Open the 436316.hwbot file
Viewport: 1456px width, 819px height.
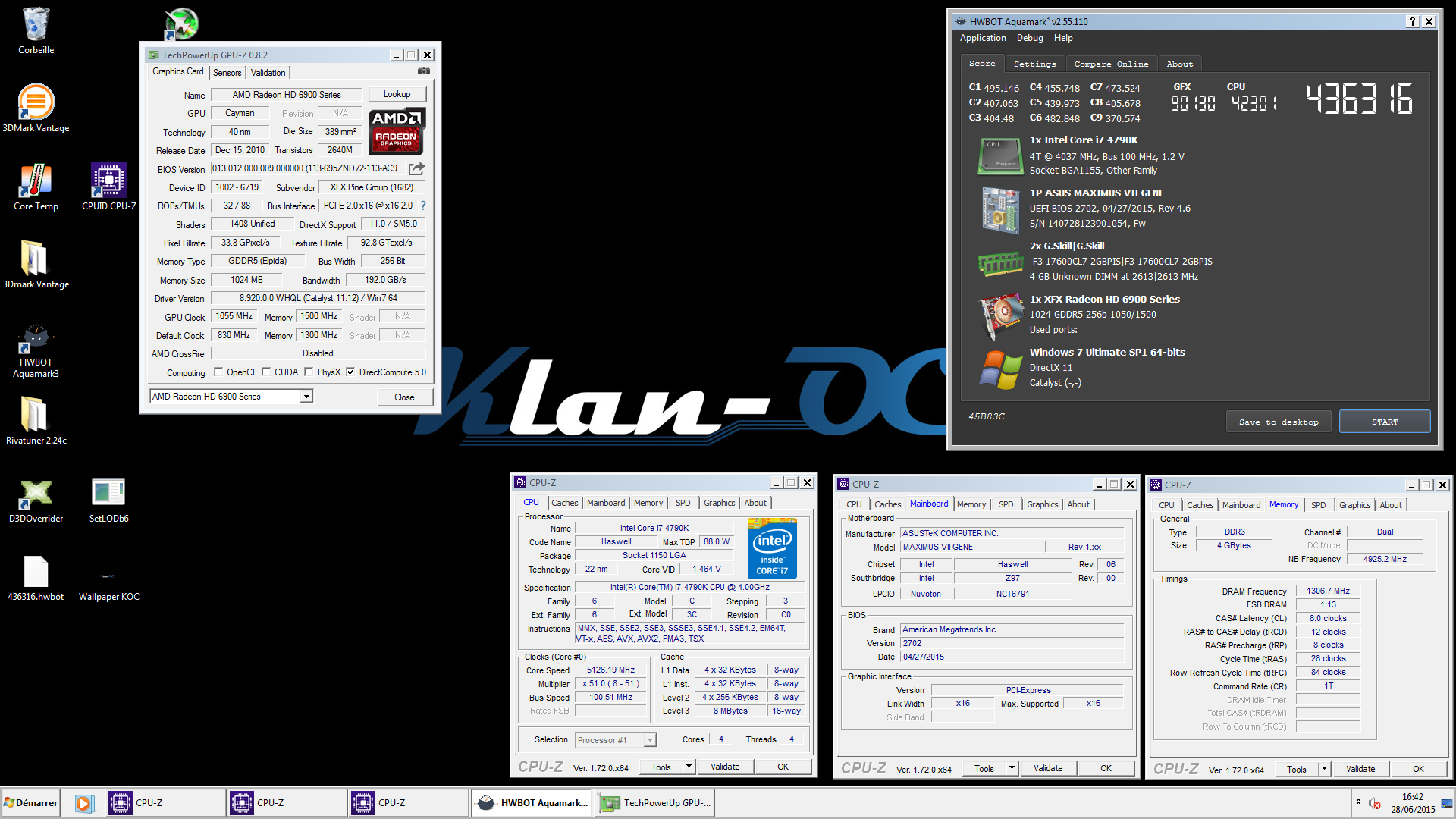36,578
